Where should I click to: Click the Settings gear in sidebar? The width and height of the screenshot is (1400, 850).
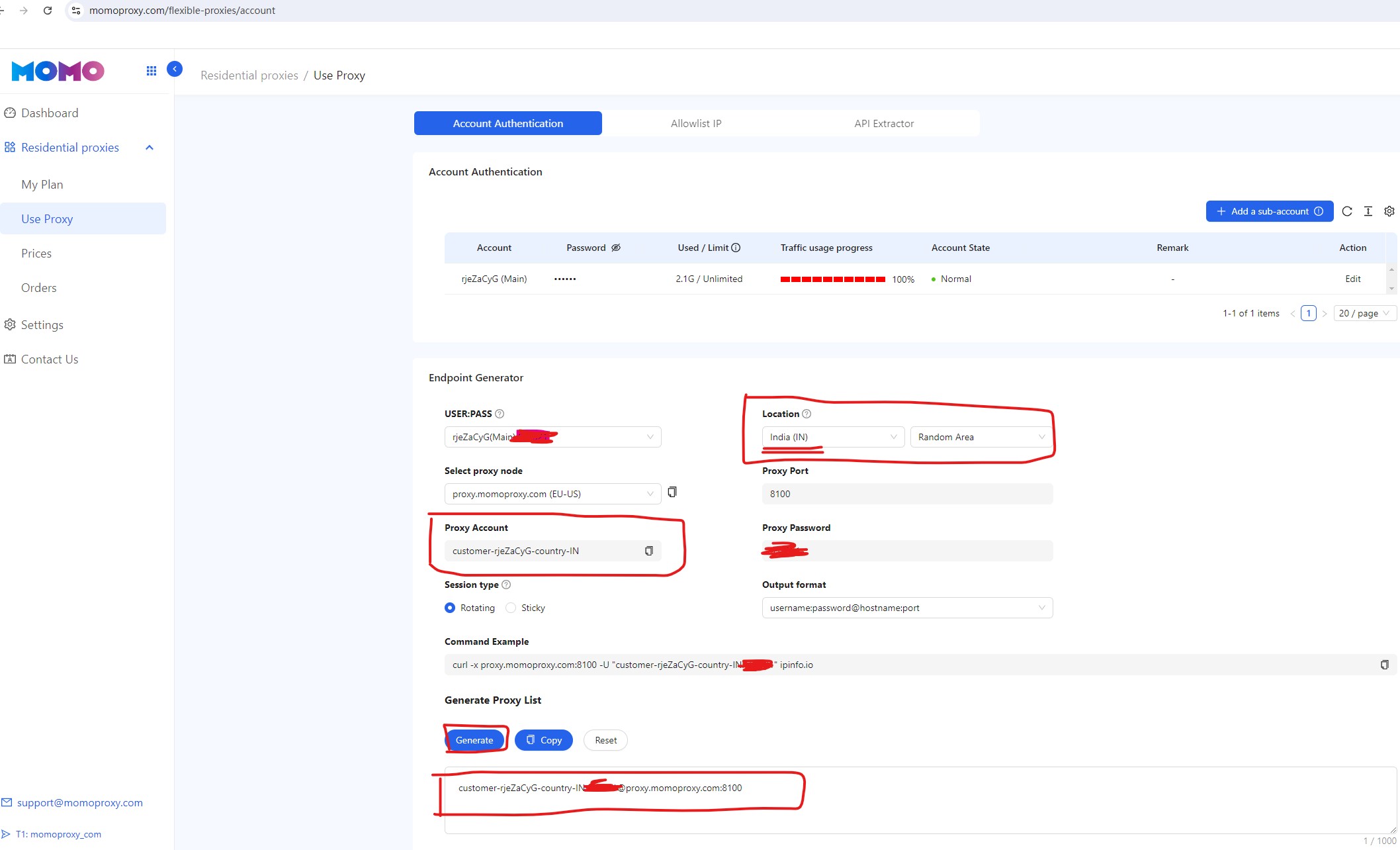pos(10,325)
